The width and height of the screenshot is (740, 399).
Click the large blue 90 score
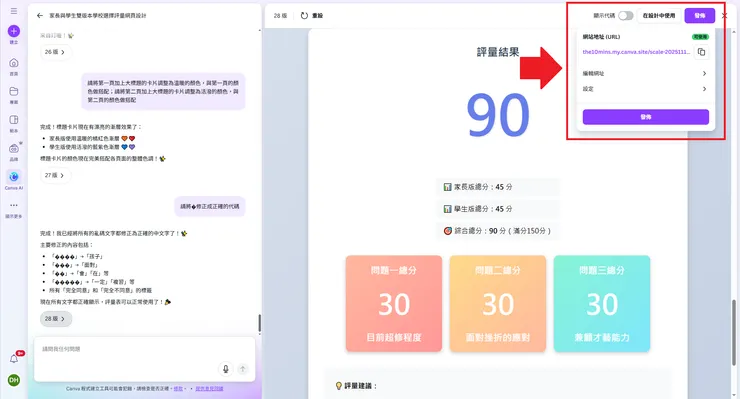(x=497, y=116)
